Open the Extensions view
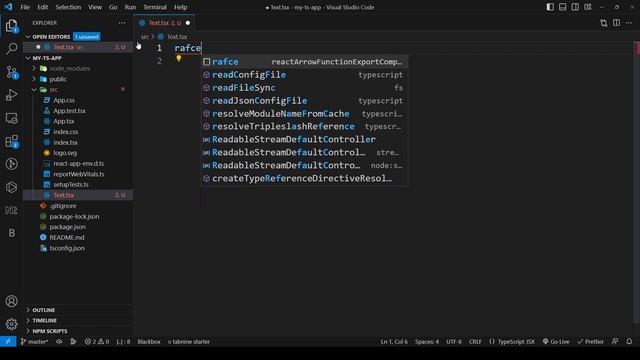The height and width of the screenshot is (360, 640). pyautogui.click(x=11, y=141)
